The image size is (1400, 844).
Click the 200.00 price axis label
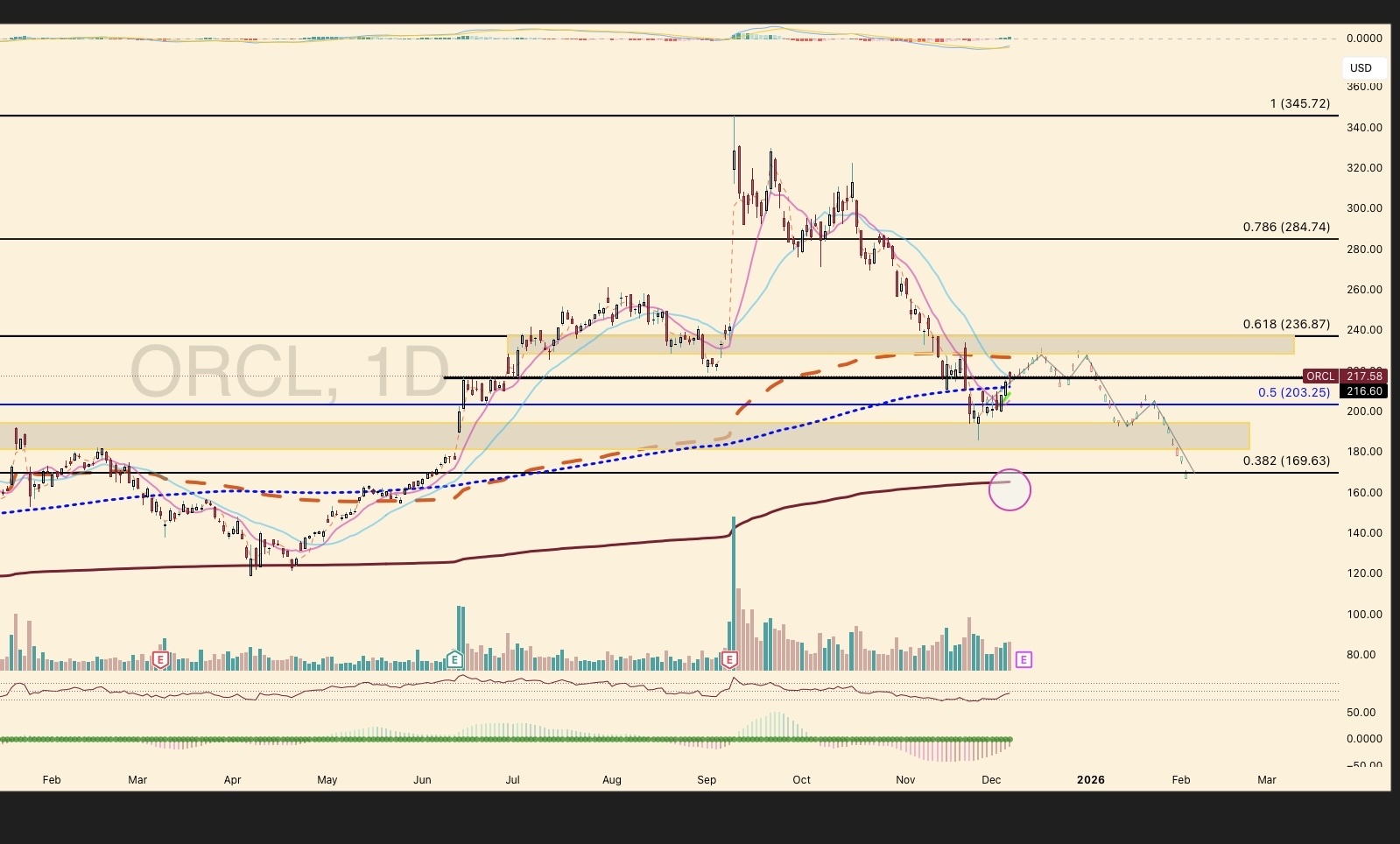pos(1364,411)
